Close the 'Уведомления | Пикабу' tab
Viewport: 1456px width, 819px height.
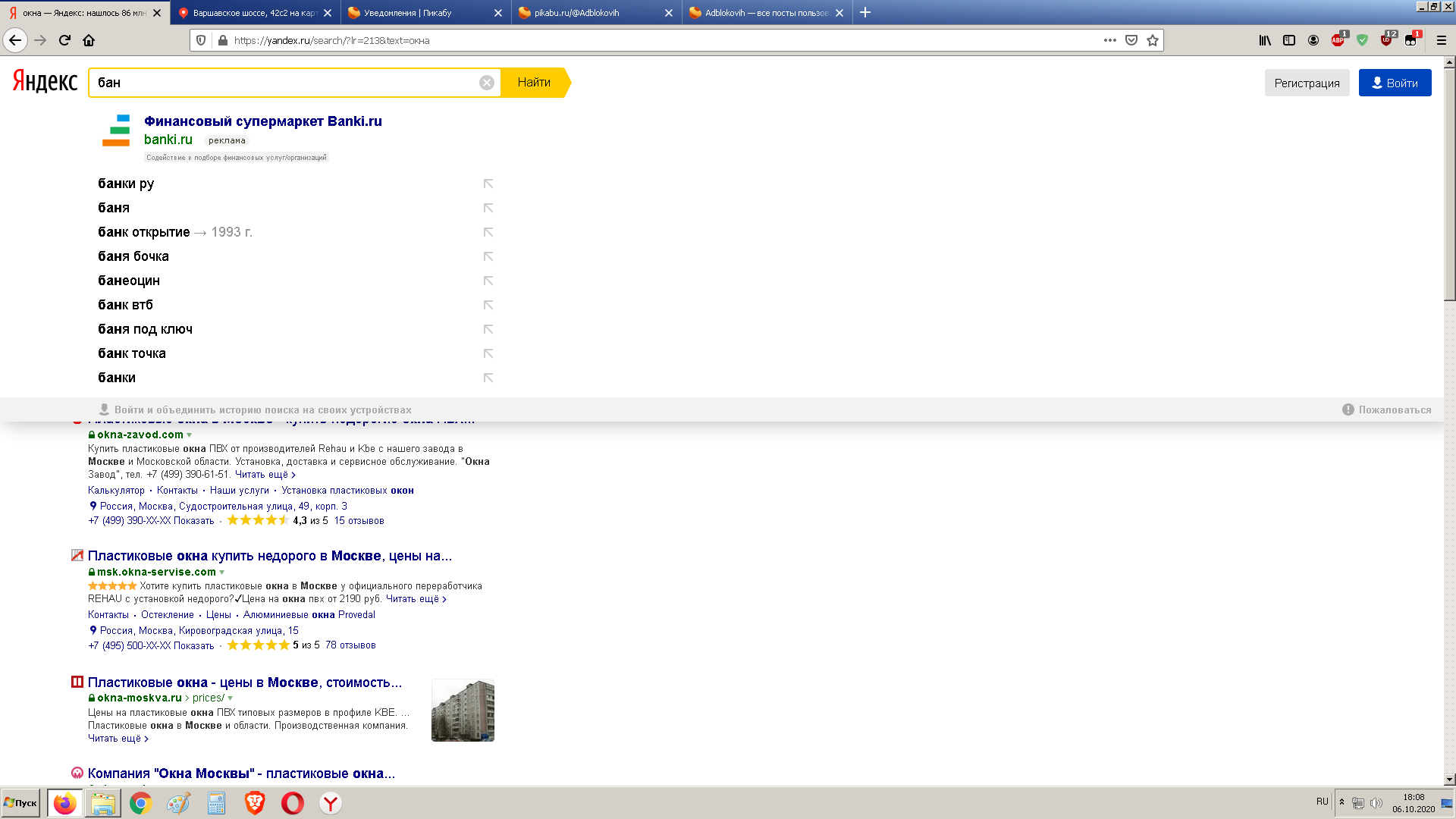click(x=498, y=13)
